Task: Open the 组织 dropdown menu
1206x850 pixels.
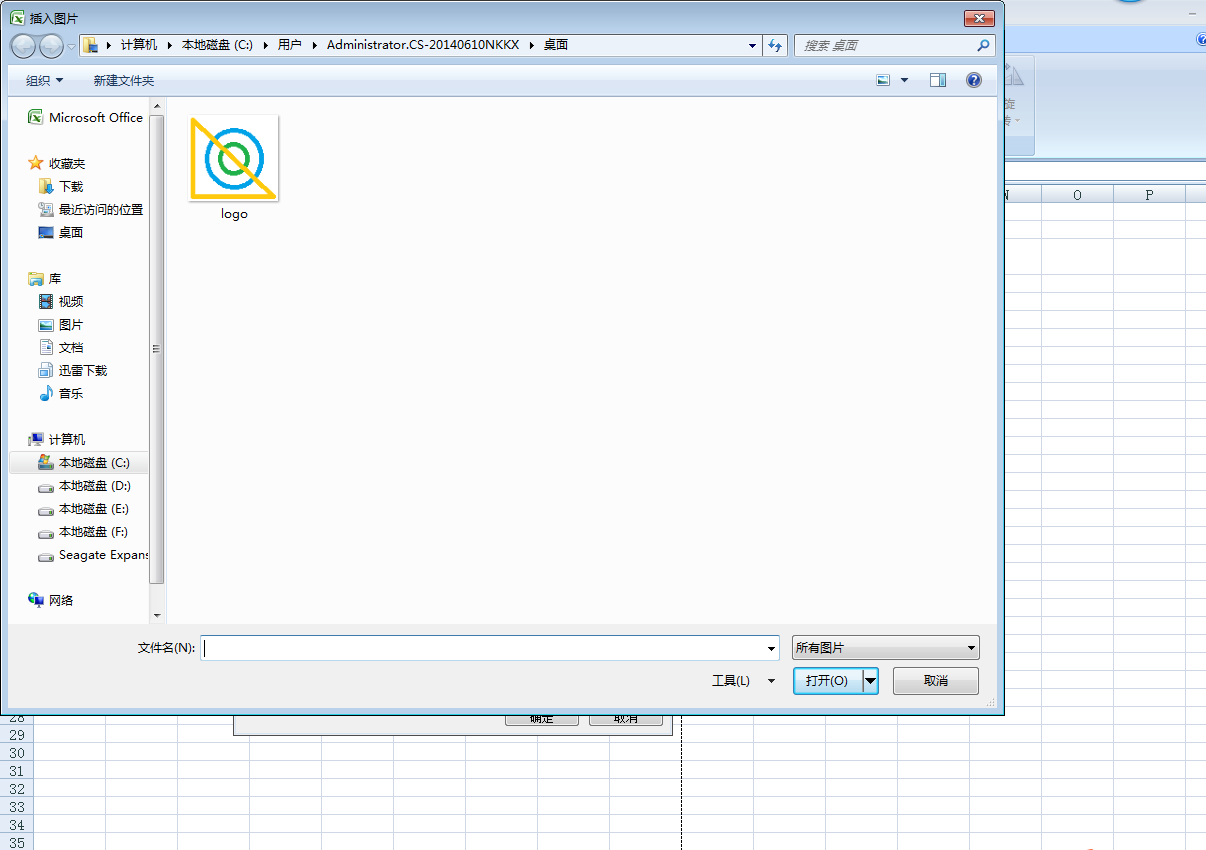Action: pyautogui.click(x=45, y=80)
